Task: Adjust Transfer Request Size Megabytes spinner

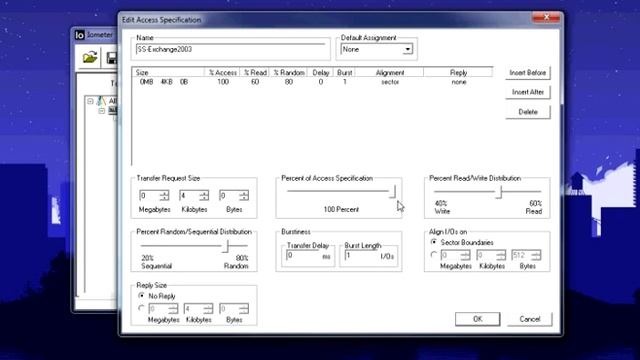Action: pyautogui.click(x=164, y=196)
